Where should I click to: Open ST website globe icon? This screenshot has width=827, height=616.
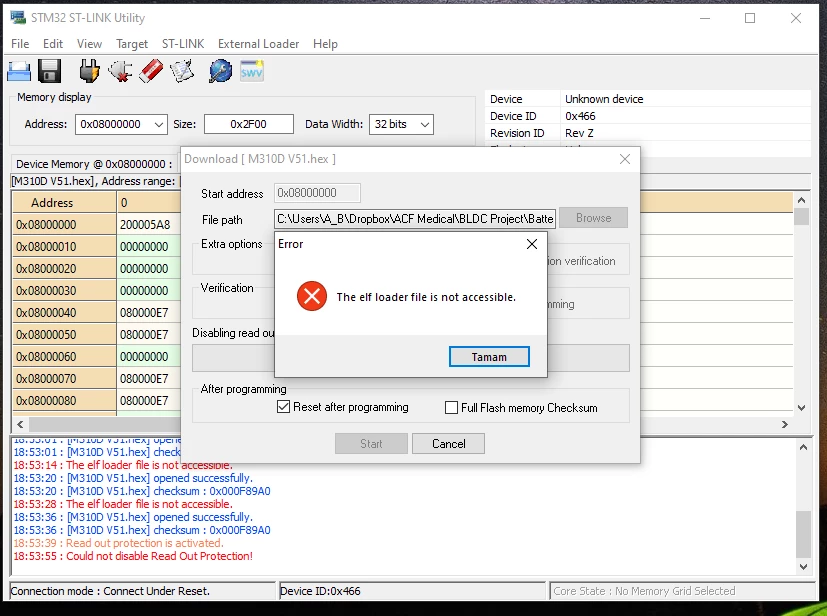tap(220, 71)
